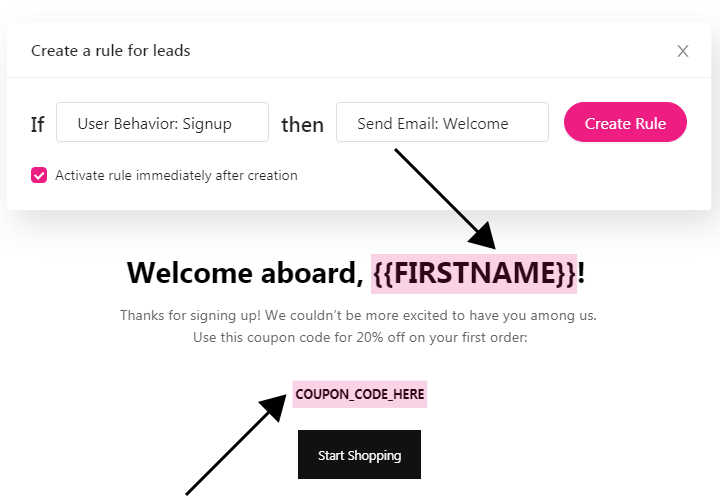Click the arrowhead pointing at the coupon code
720x500 pixels.
point(274,408)
